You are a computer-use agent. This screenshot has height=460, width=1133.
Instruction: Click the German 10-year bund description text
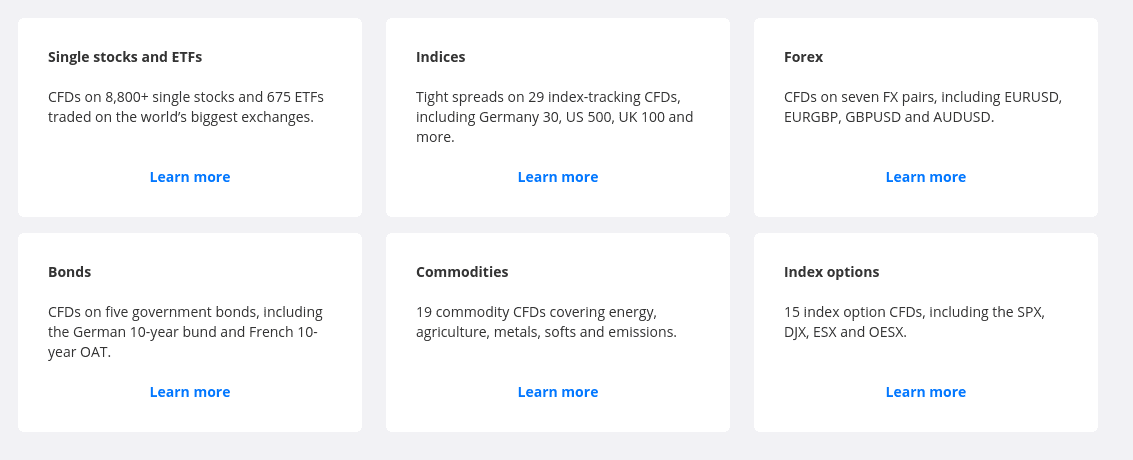pos(186,332)
